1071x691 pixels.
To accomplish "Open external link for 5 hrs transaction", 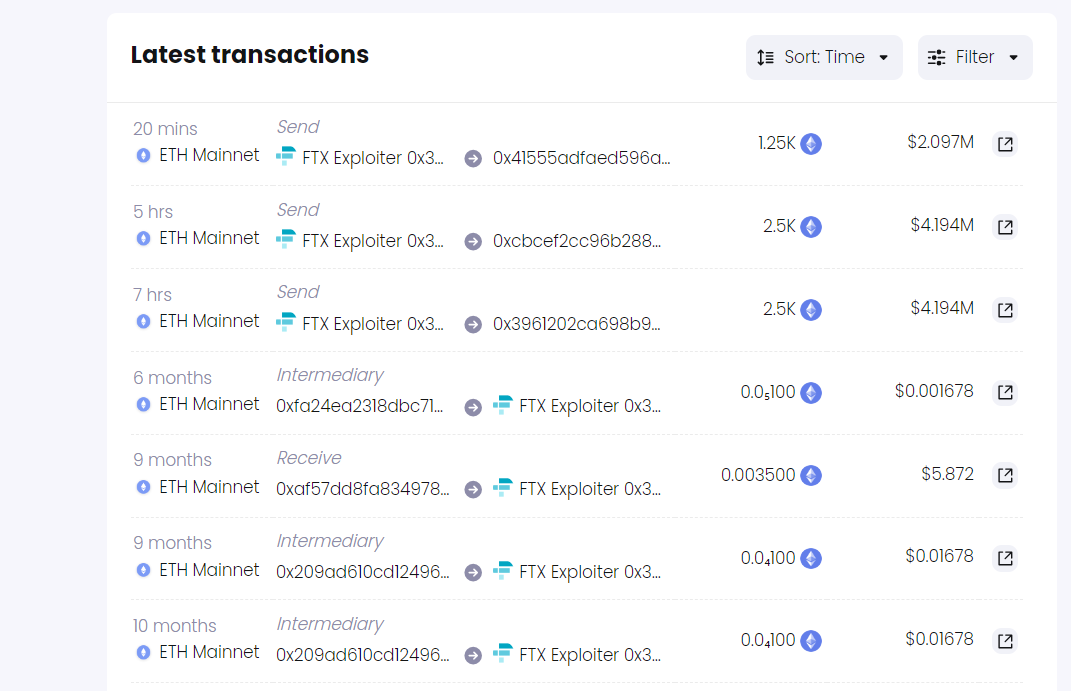I will point(1005,227).
